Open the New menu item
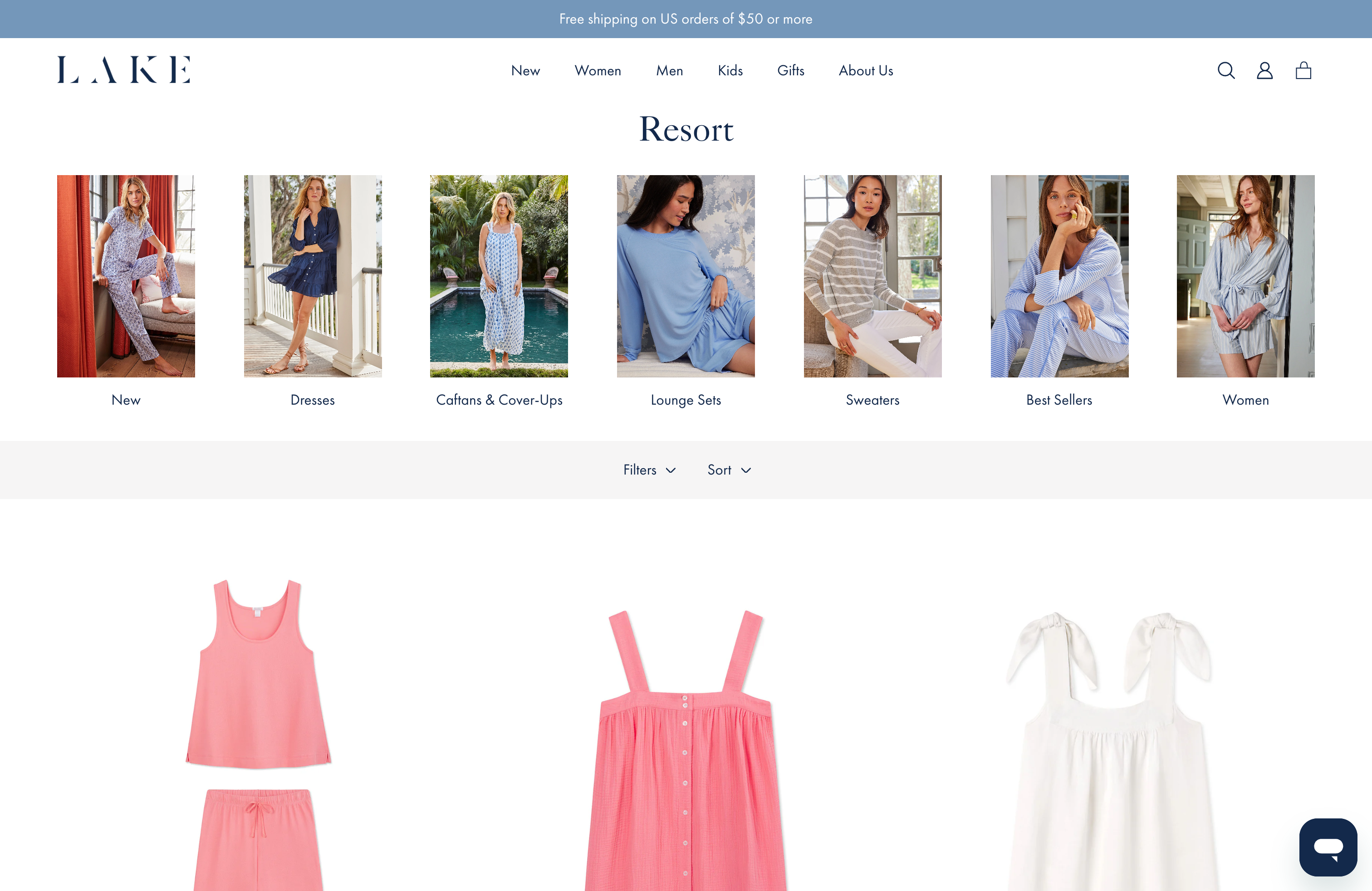 pos(525,70)
